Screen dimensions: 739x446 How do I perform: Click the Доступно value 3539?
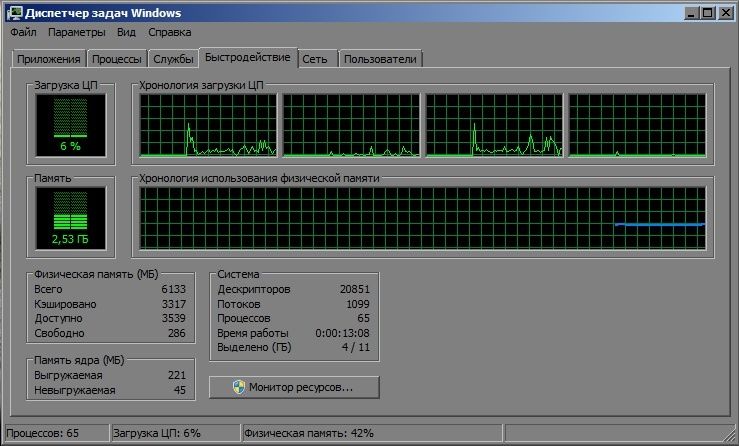click(173, 318)
